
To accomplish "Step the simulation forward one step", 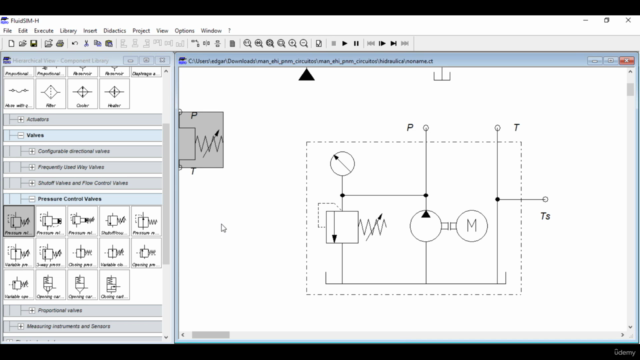I will [382, 43].
